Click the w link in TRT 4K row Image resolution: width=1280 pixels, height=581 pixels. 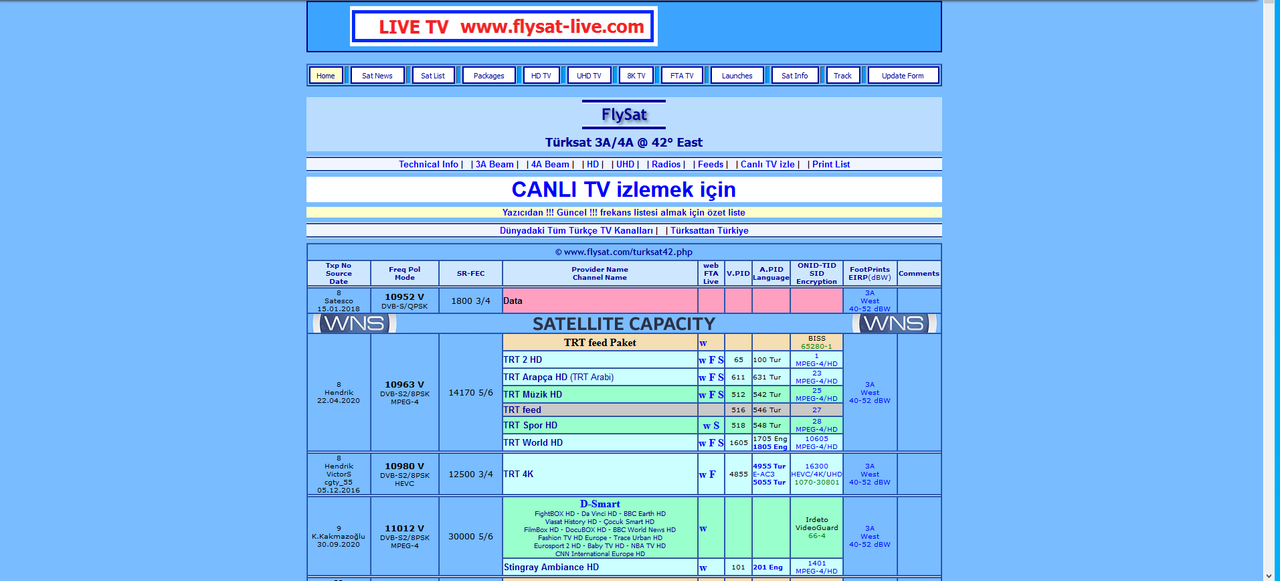(703, 474)
